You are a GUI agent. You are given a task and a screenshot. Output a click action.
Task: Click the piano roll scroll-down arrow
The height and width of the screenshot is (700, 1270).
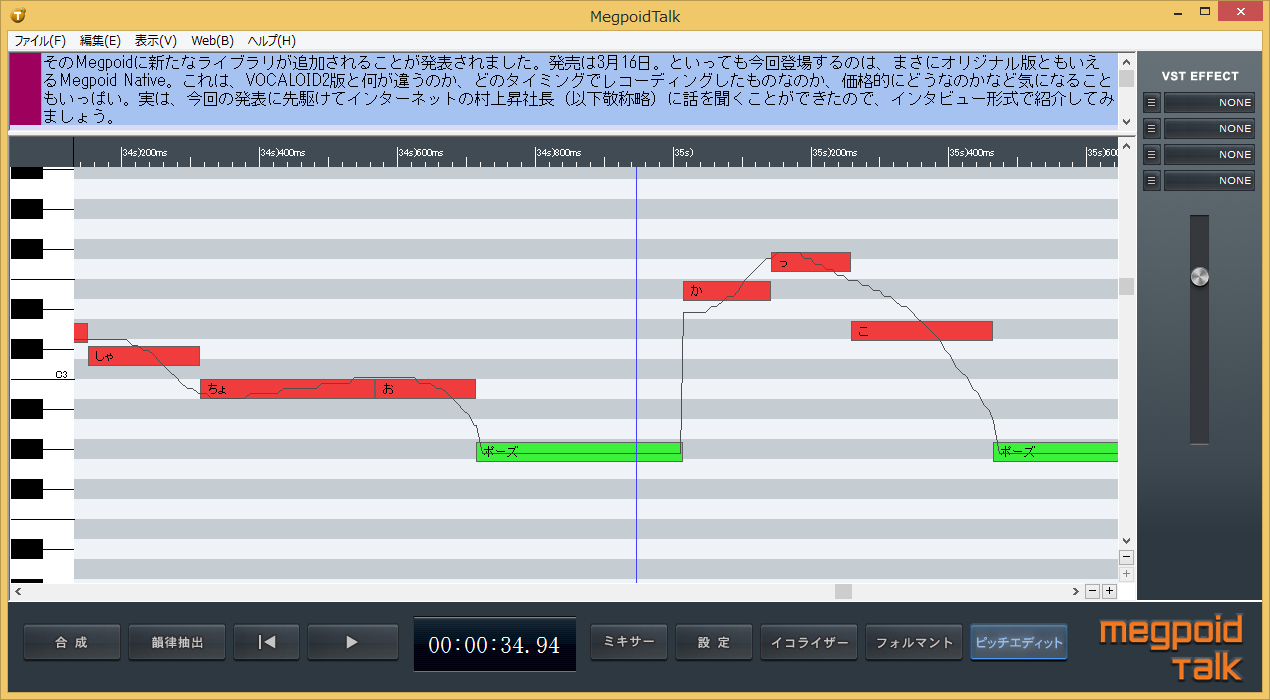coord(1127,540)
